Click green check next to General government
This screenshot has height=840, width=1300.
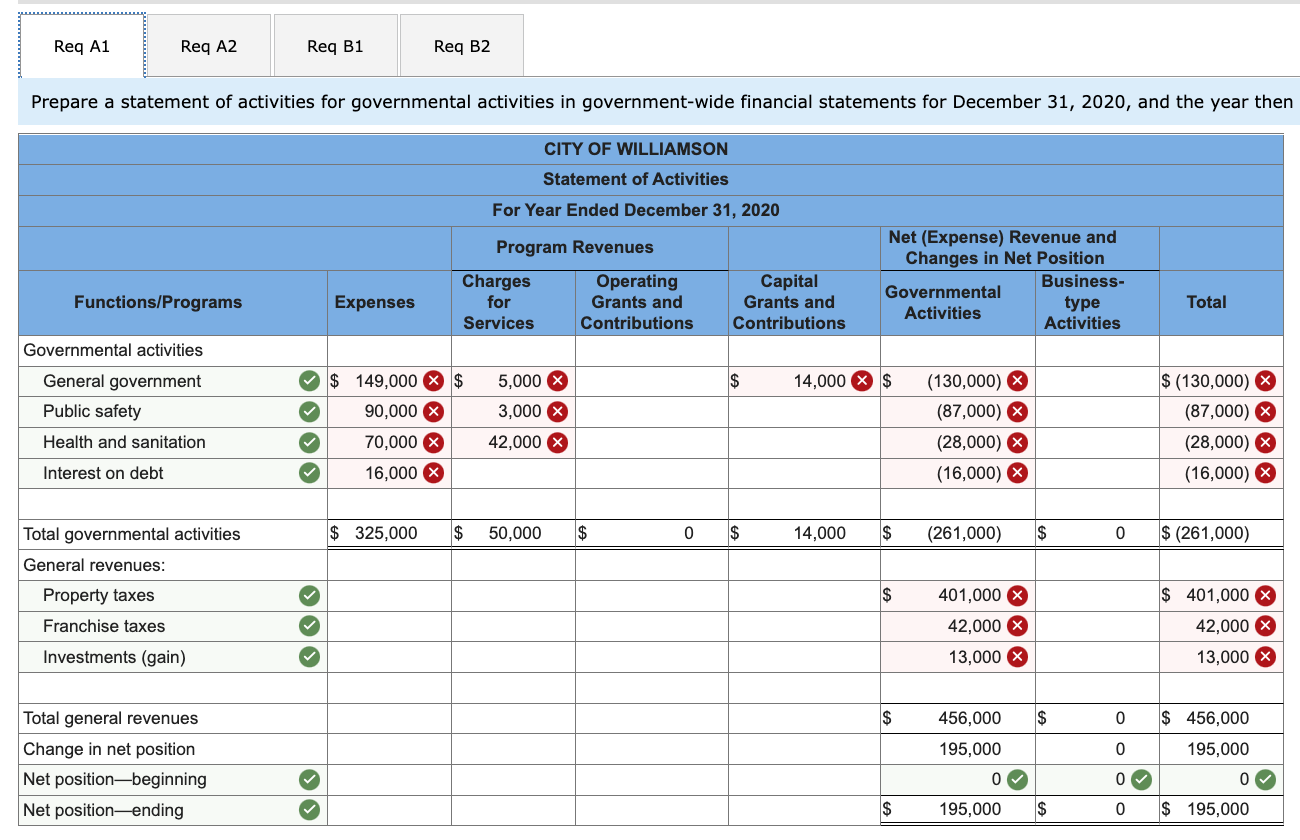point(310,381)
